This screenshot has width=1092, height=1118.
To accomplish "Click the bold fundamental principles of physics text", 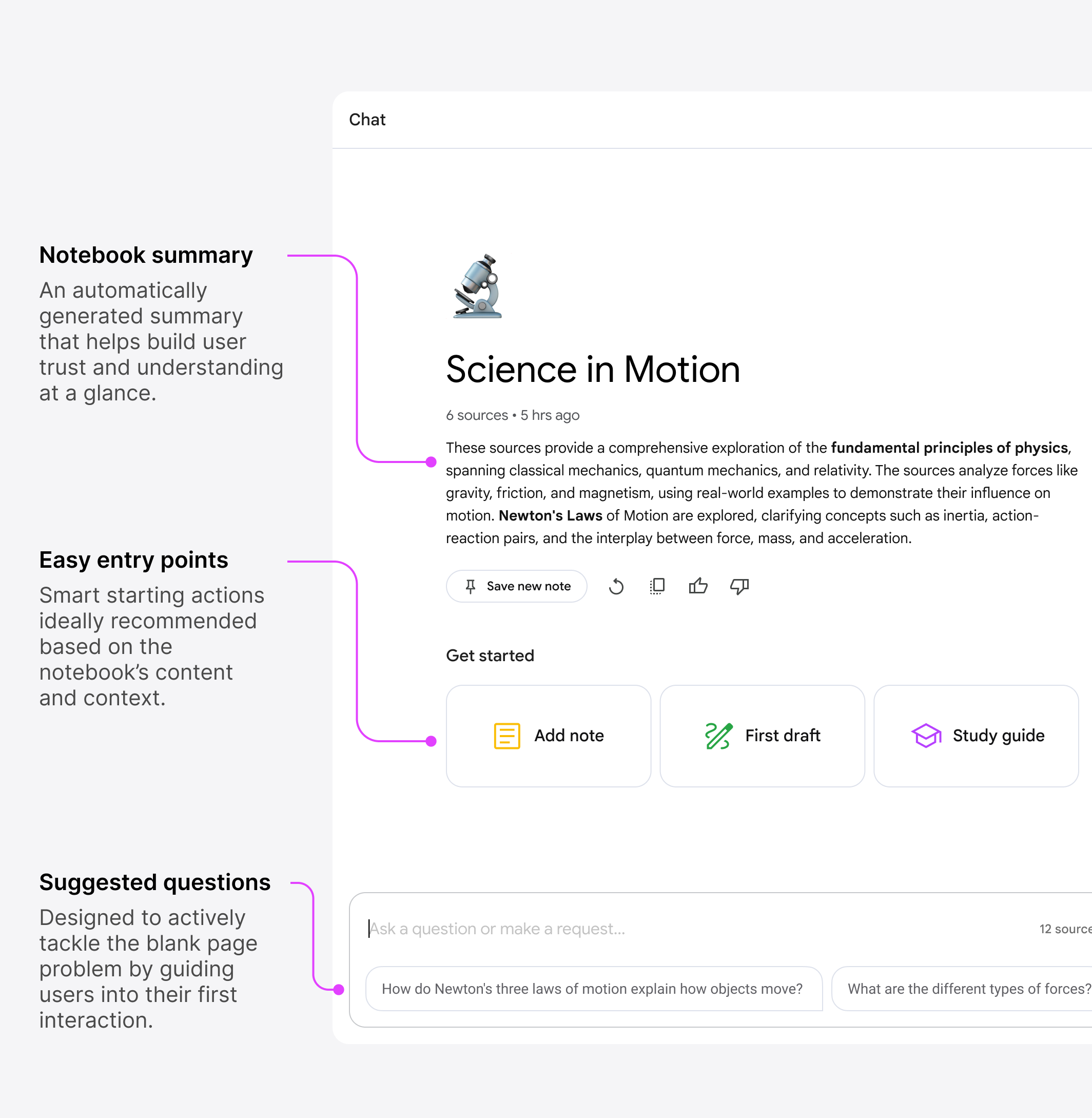I will [949, 448].
